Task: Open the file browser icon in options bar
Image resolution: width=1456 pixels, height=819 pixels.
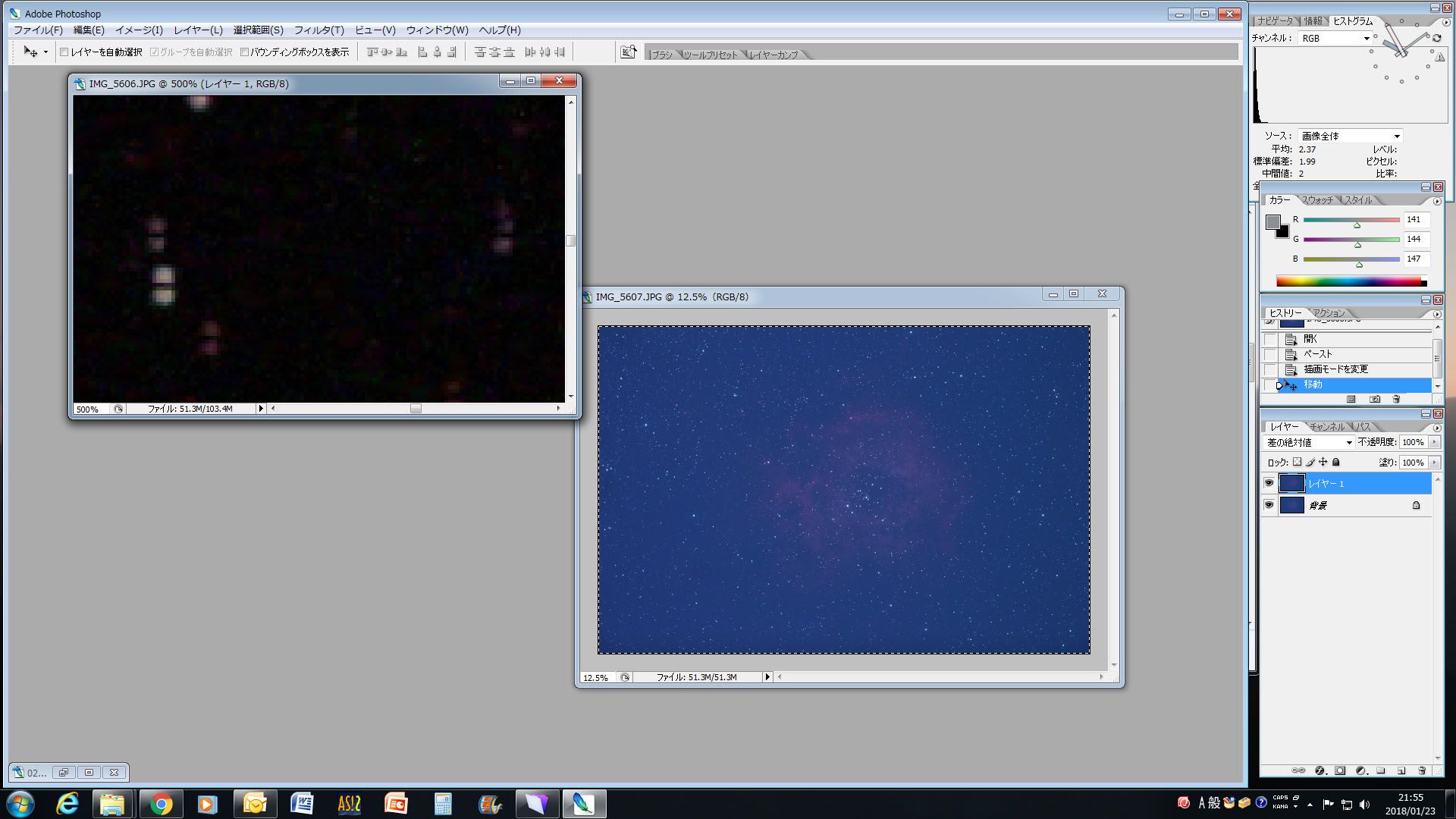Action: point(628,52)
